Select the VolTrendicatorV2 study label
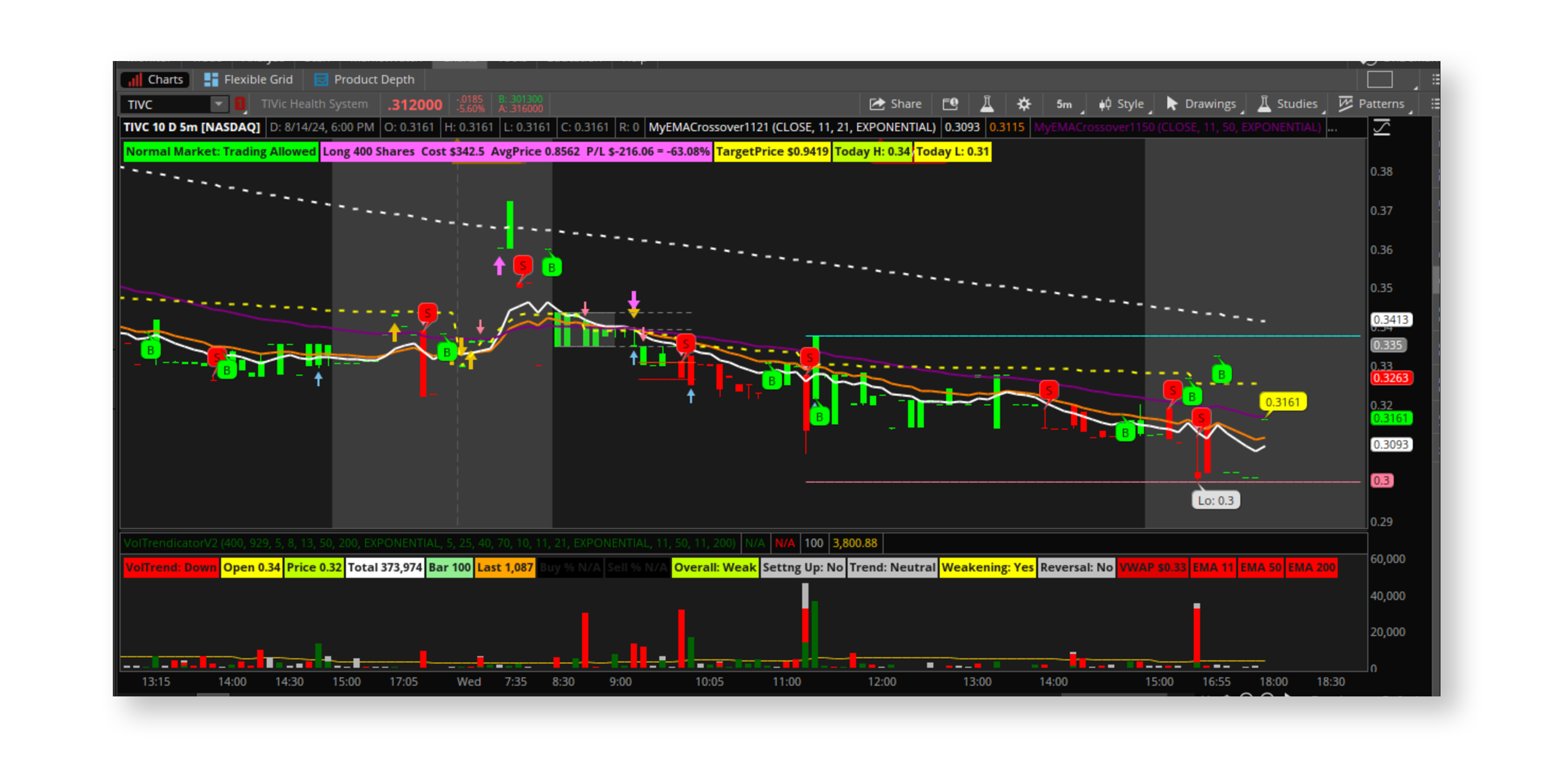Screen dimensions: 1568x771 tap(430, 544)
